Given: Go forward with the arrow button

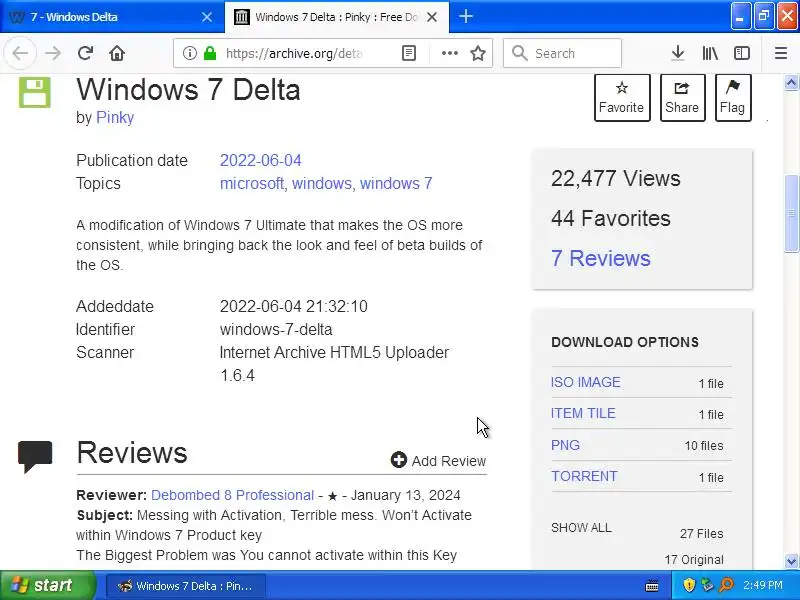Looking at the screenshot, I should point(53,53).
